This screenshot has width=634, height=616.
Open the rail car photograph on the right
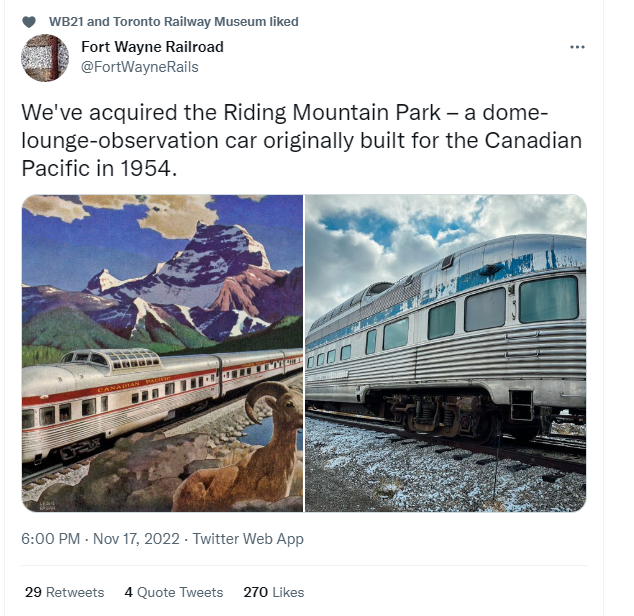[445, 353]
